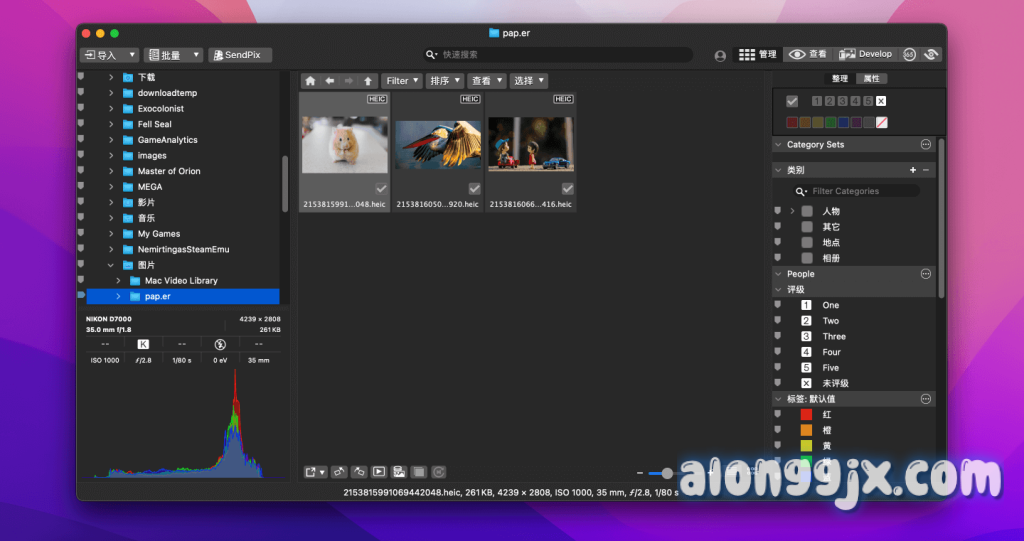
Task: Click the SendPix button
Action: tap(240, 55)
